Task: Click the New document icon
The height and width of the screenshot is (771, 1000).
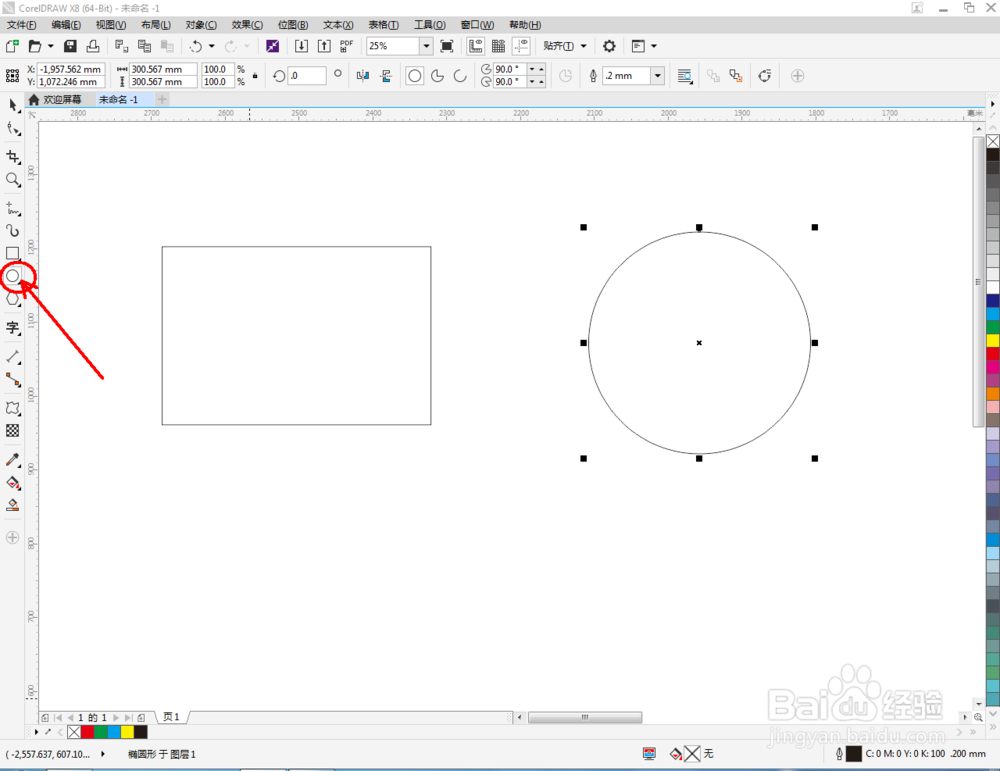Action: pyautogui.click(x=12, y=46)
